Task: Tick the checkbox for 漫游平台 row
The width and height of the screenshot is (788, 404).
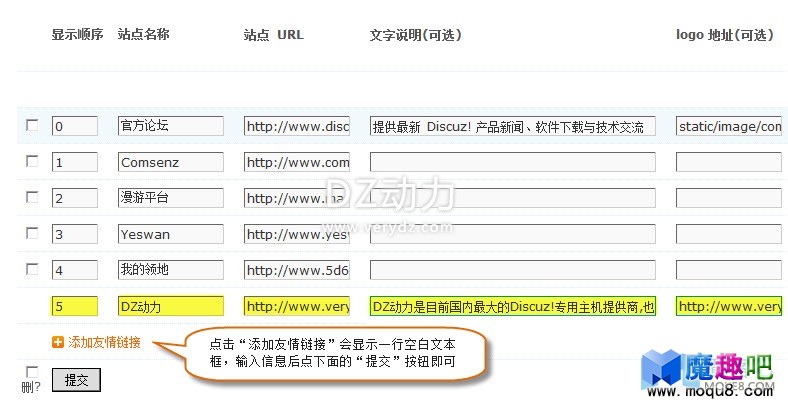Action: 32,197
